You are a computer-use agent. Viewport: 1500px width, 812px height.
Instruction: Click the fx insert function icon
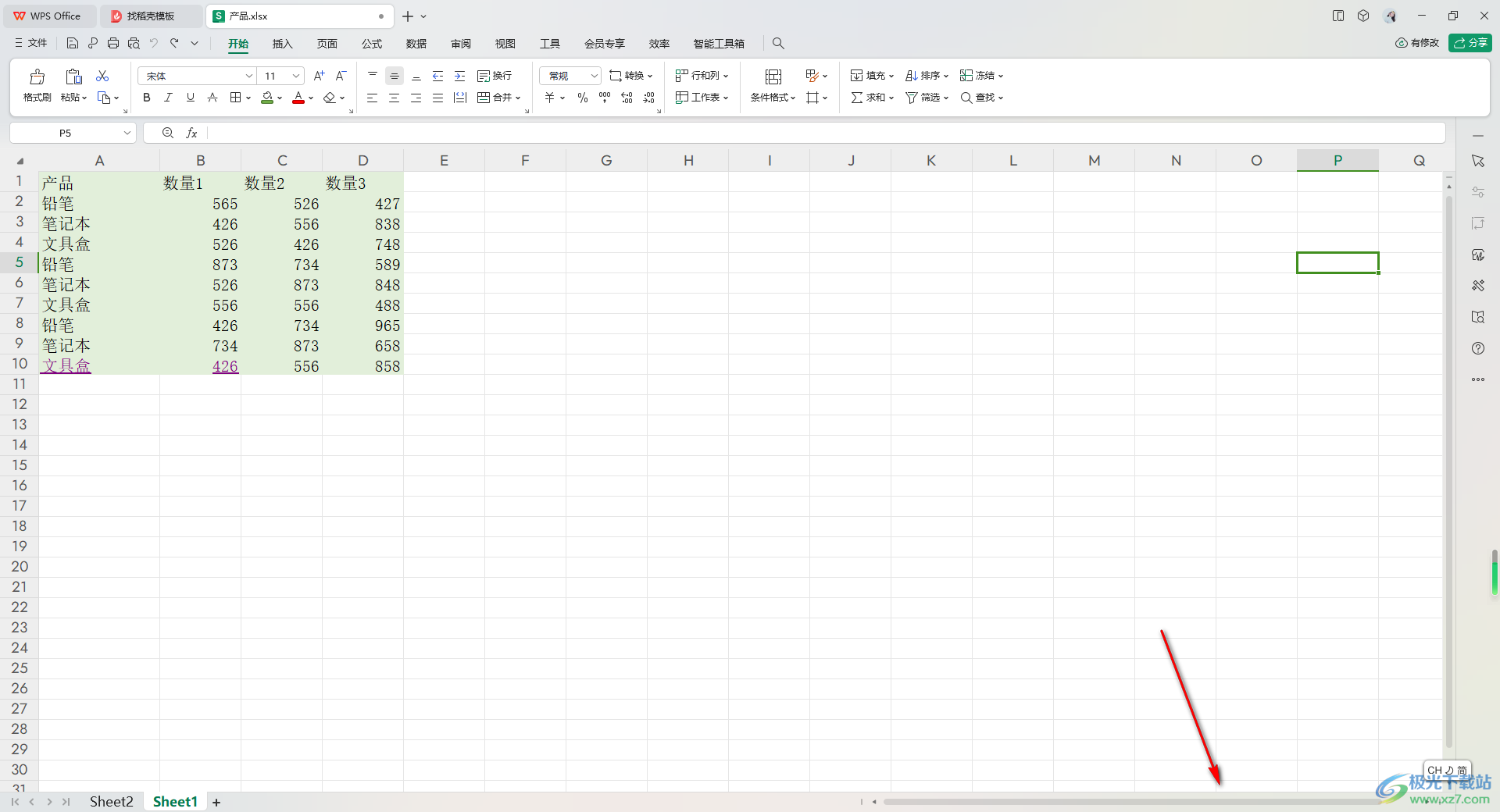(x=191, y=134)
